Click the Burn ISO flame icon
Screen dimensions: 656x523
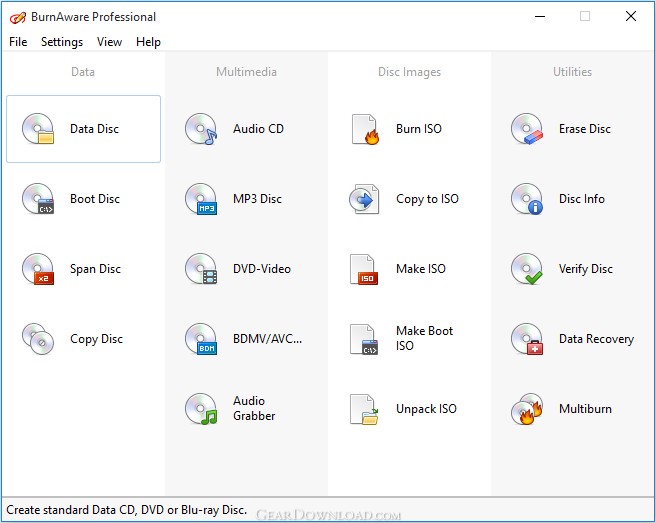pyautogui.click(x=365, y=129)
